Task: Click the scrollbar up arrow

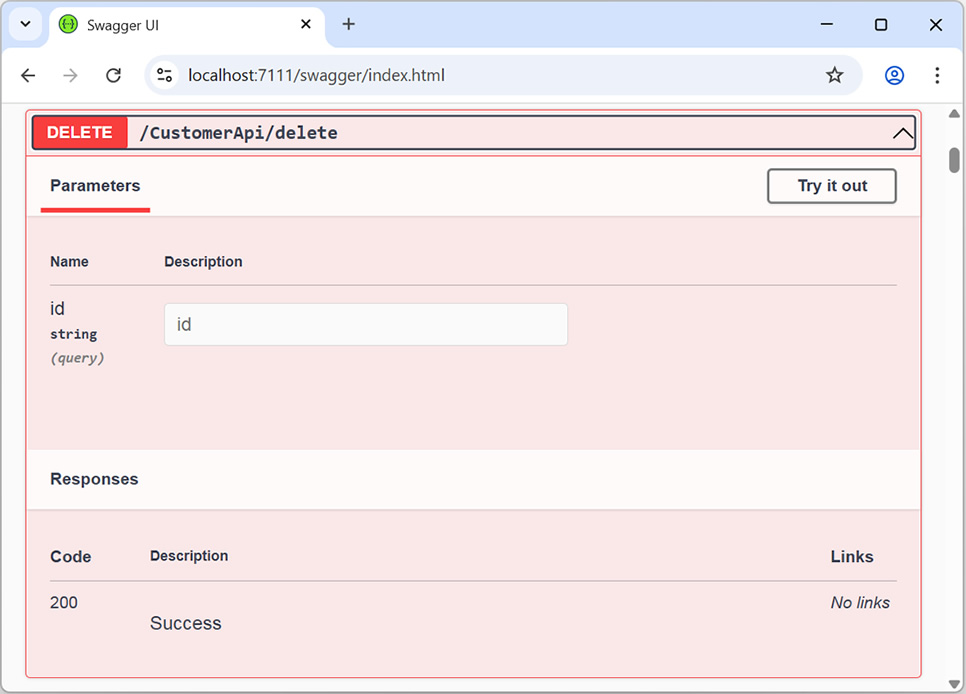Action: [x=954, y=114]
